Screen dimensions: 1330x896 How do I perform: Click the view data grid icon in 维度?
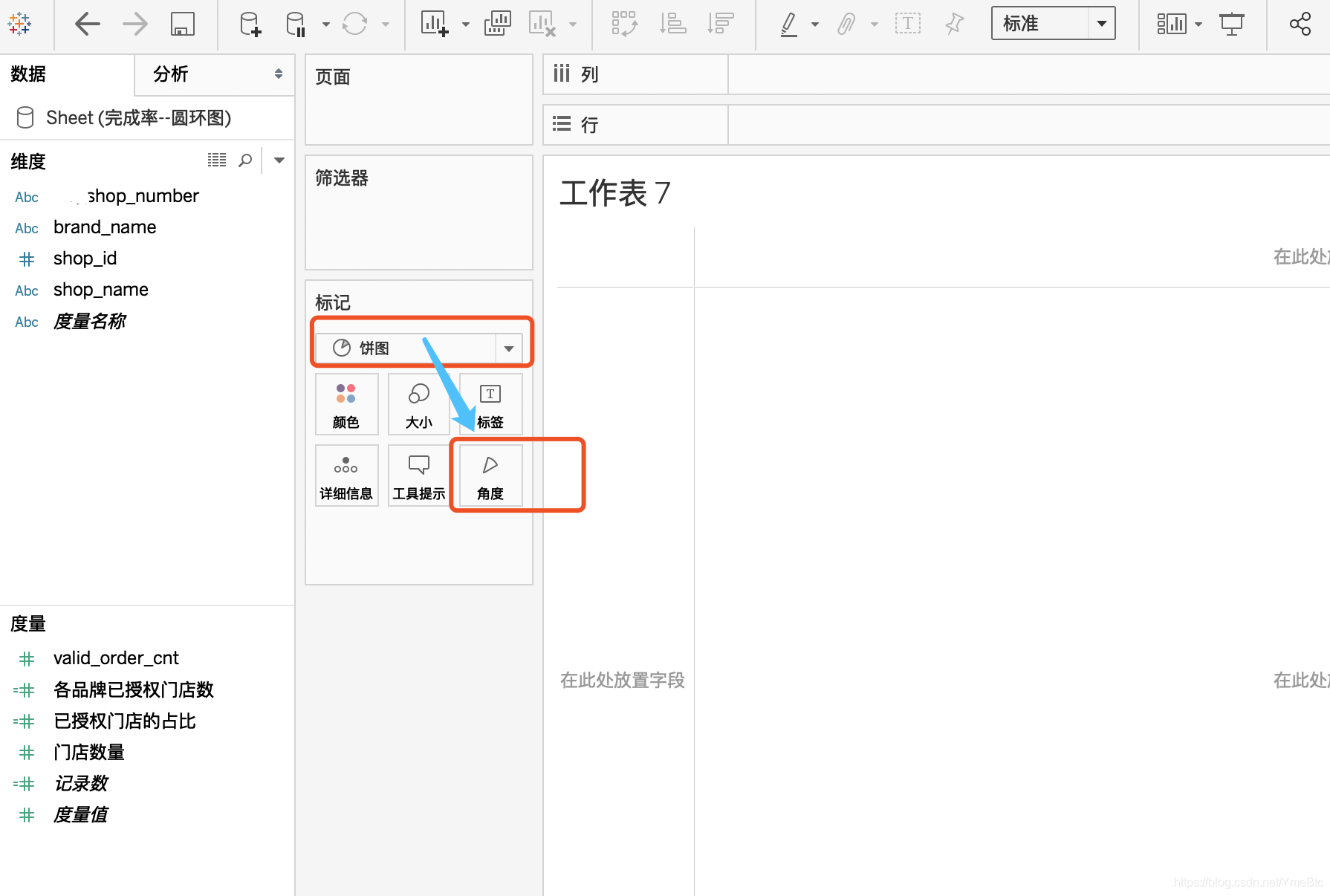click(x=217, y=160)
